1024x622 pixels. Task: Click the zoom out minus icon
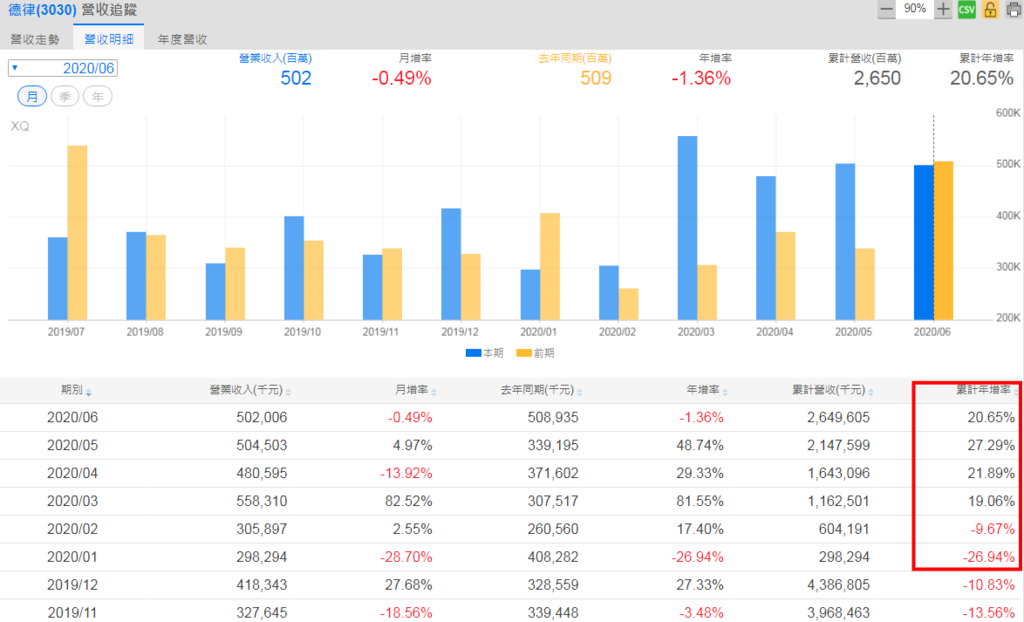pyautogui.click(x=886, y=9)
